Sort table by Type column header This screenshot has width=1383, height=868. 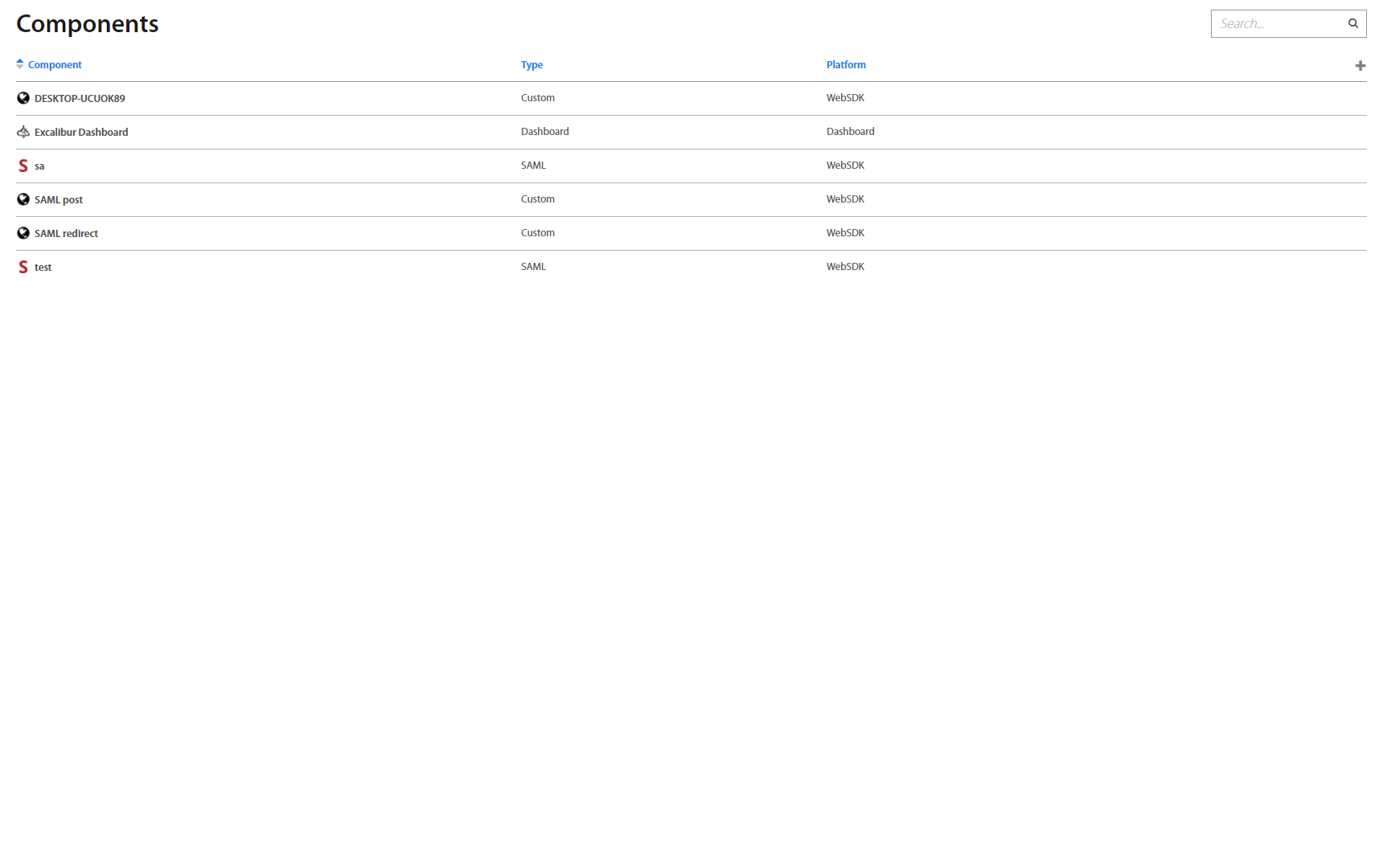pyautogui.click(x=531, y=65)
